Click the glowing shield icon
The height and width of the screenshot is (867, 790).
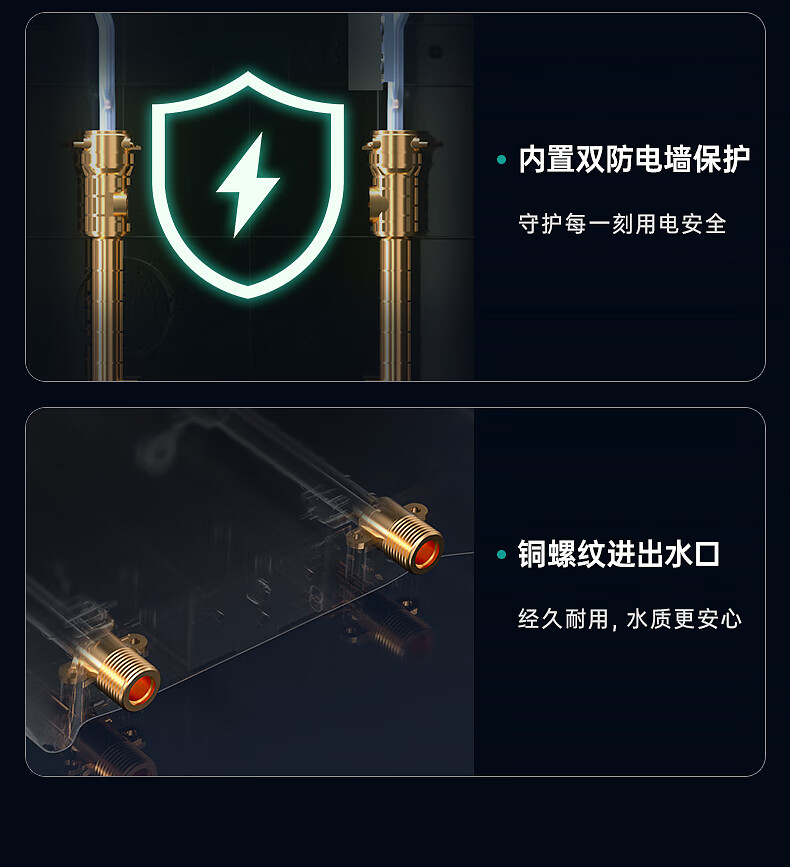(248, 185)
